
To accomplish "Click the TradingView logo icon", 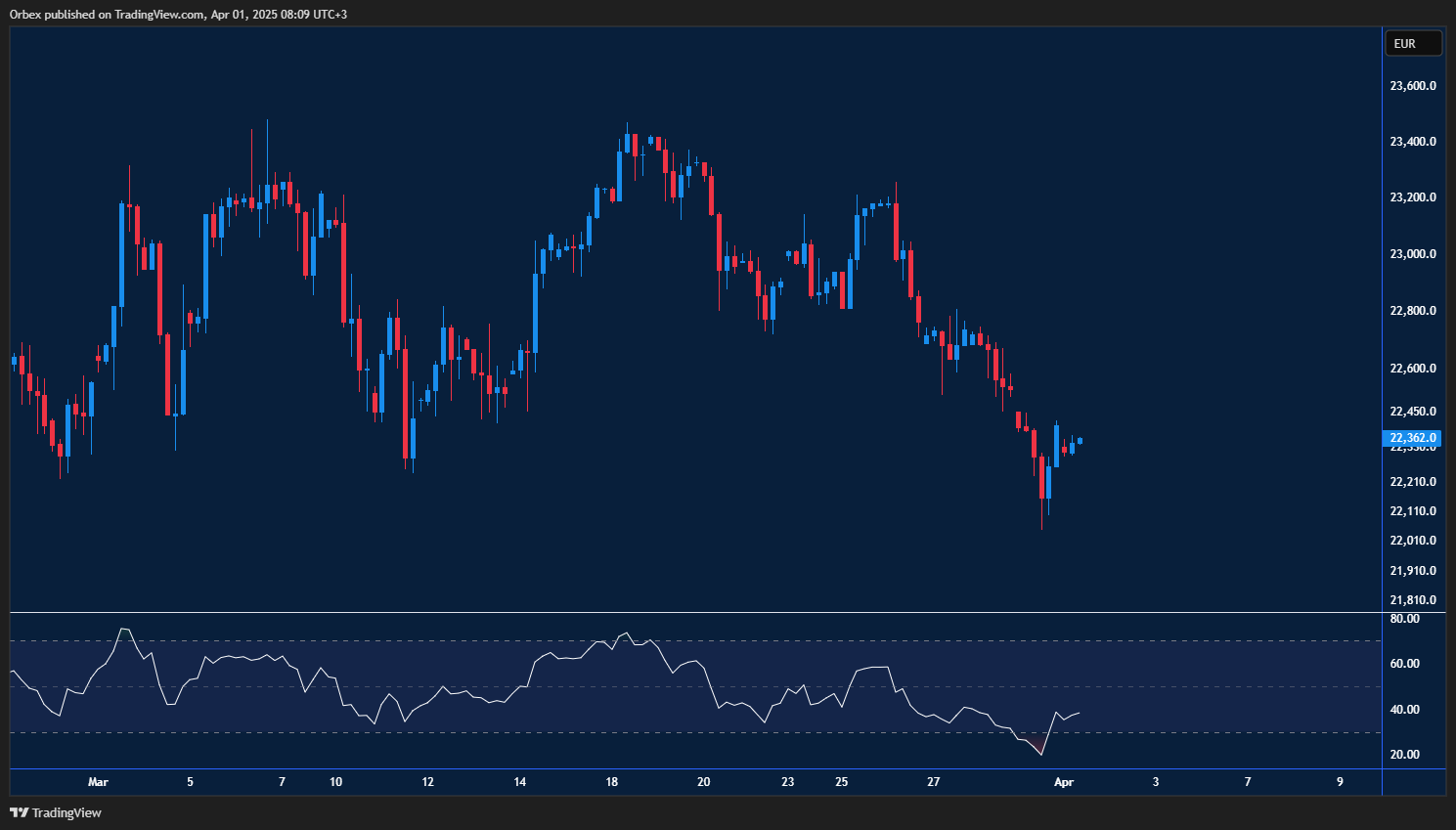I will tap(18, 812).
